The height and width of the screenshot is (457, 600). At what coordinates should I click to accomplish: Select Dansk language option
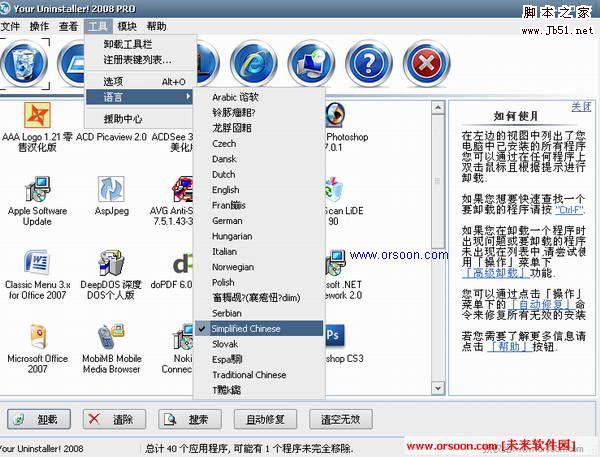(259, 159)
